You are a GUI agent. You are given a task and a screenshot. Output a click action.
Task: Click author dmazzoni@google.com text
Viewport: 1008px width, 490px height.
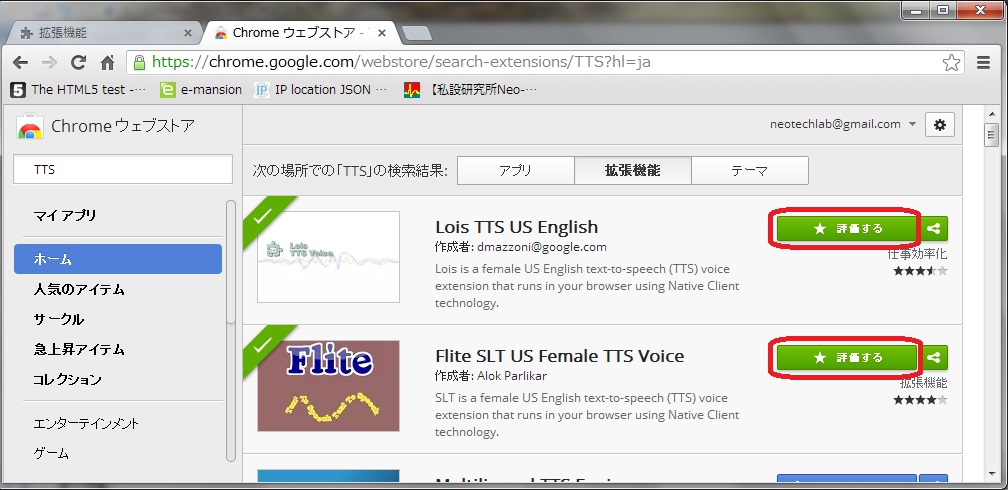[540, 247]
